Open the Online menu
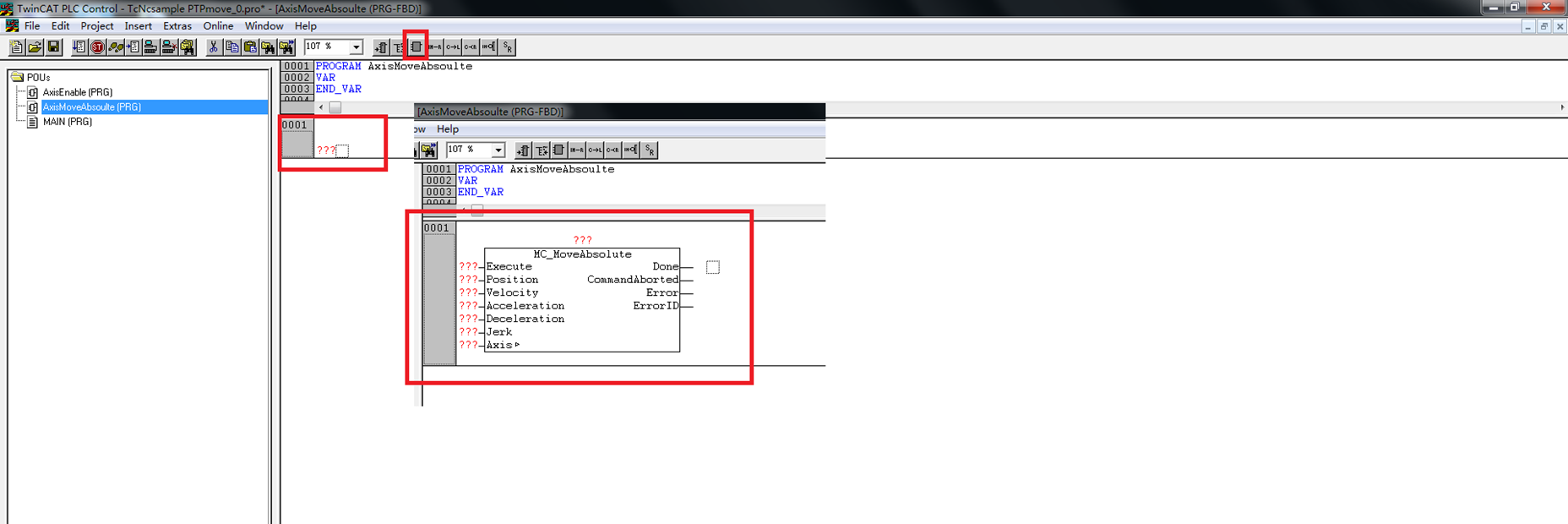1568x524 pixels. pyautogui.click(x=218, y=26)
